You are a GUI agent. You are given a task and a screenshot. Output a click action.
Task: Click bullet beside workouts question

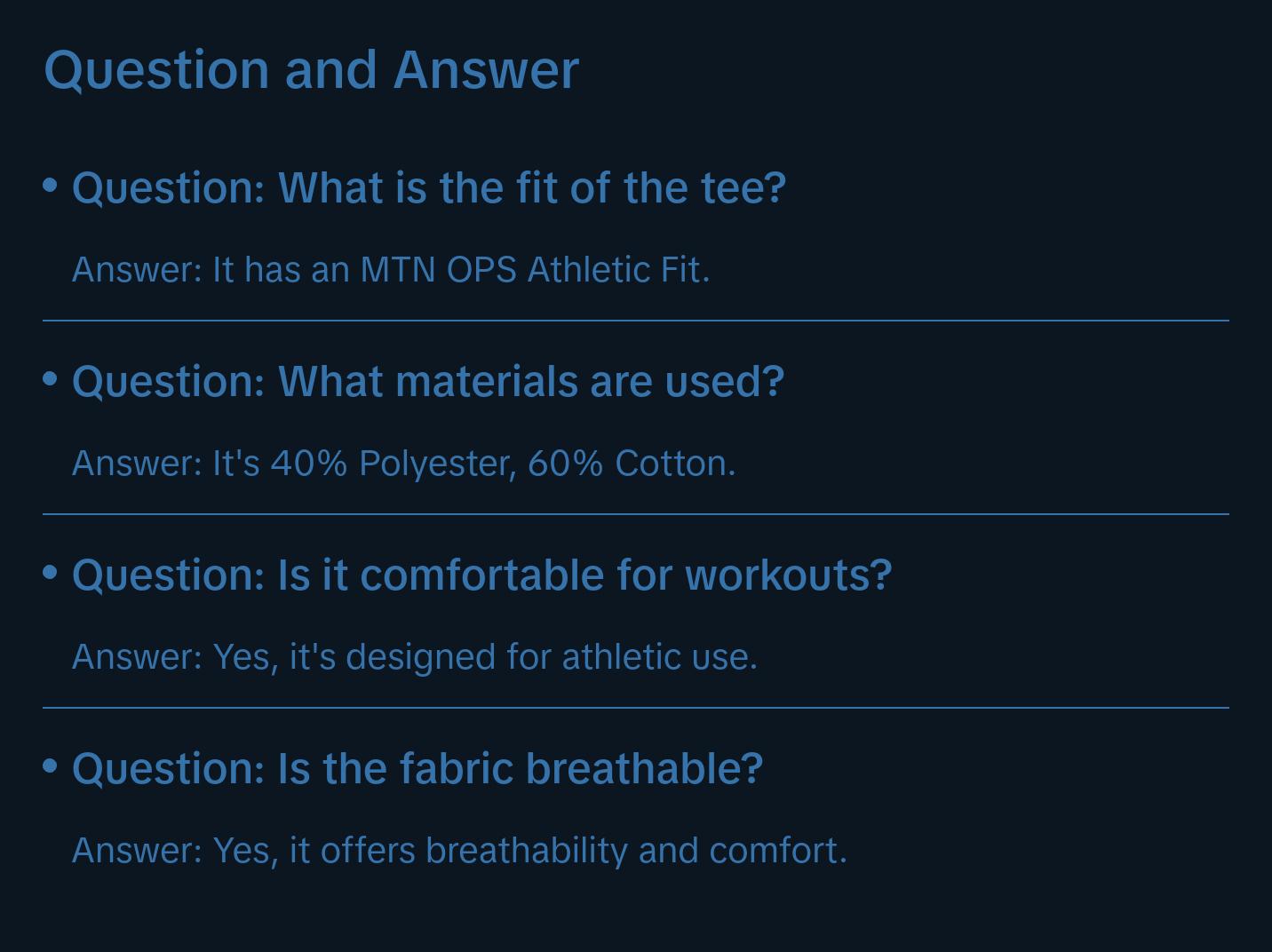[x=51, y=572]
